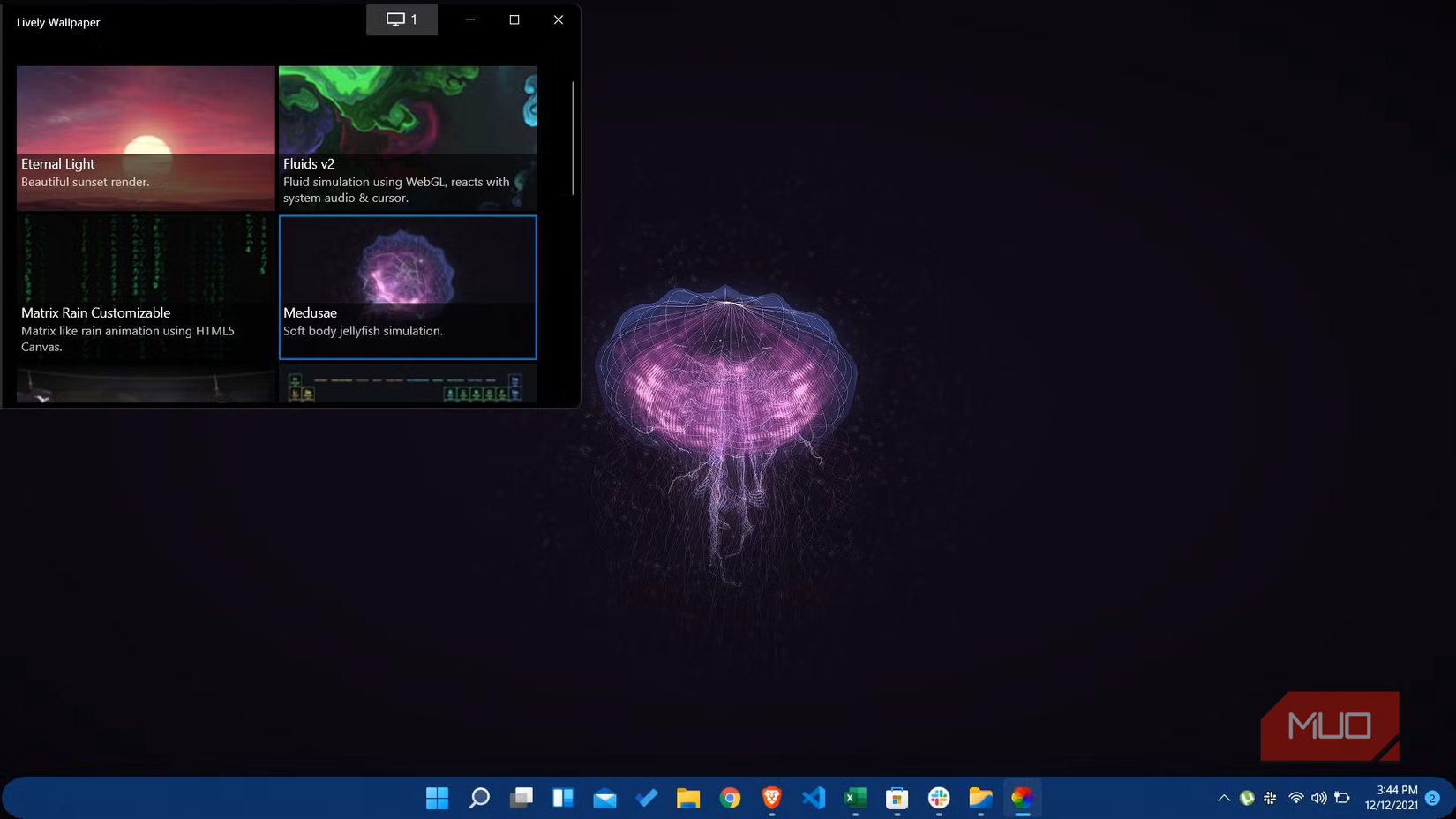
Task: Open the volume control from system tray
Action: click(x=1318, y=799)
